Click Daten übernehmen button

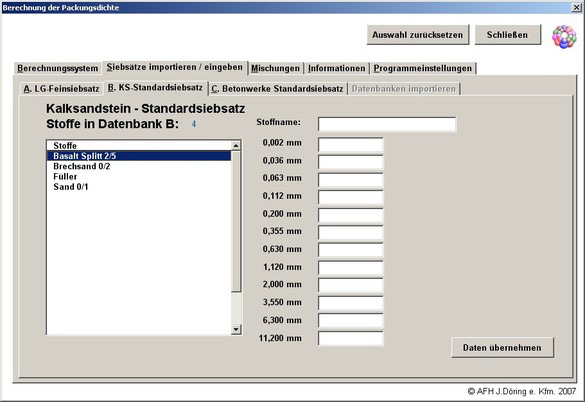502,348
